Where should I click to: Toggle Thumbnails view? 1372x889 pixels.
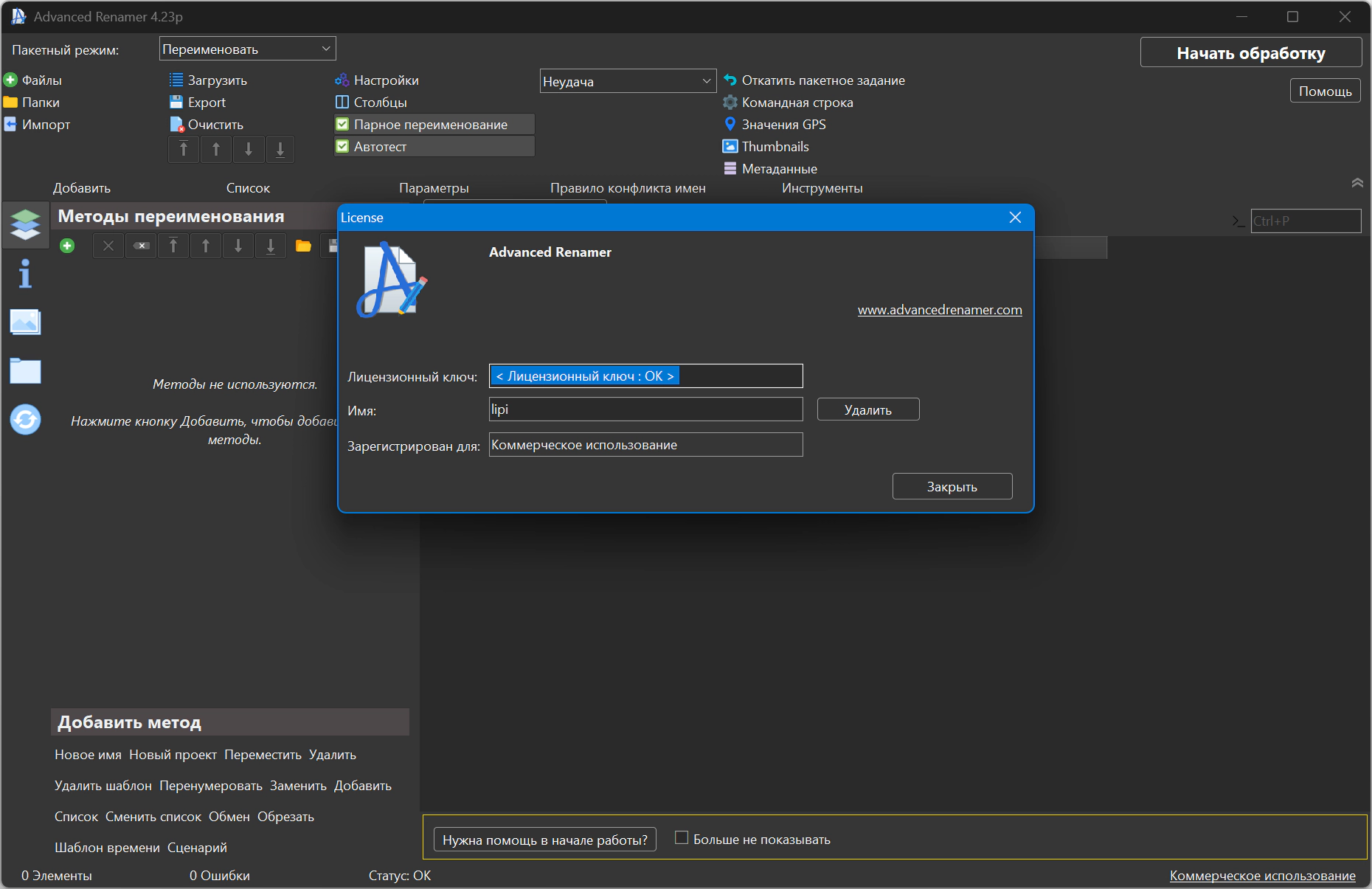[766, 147]
